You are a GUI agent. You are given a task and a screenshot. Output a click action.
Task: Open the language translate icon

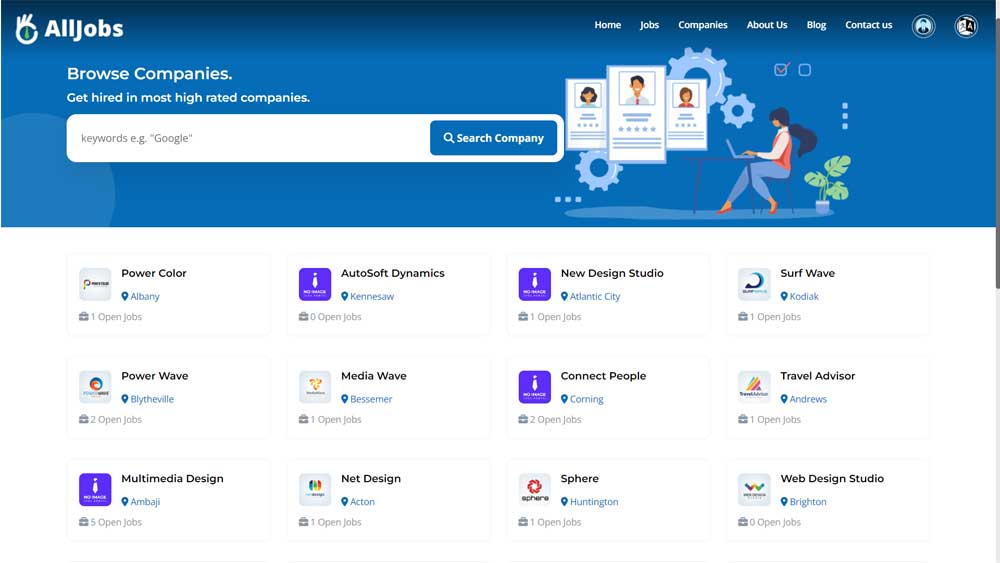(x=966, y=26)
